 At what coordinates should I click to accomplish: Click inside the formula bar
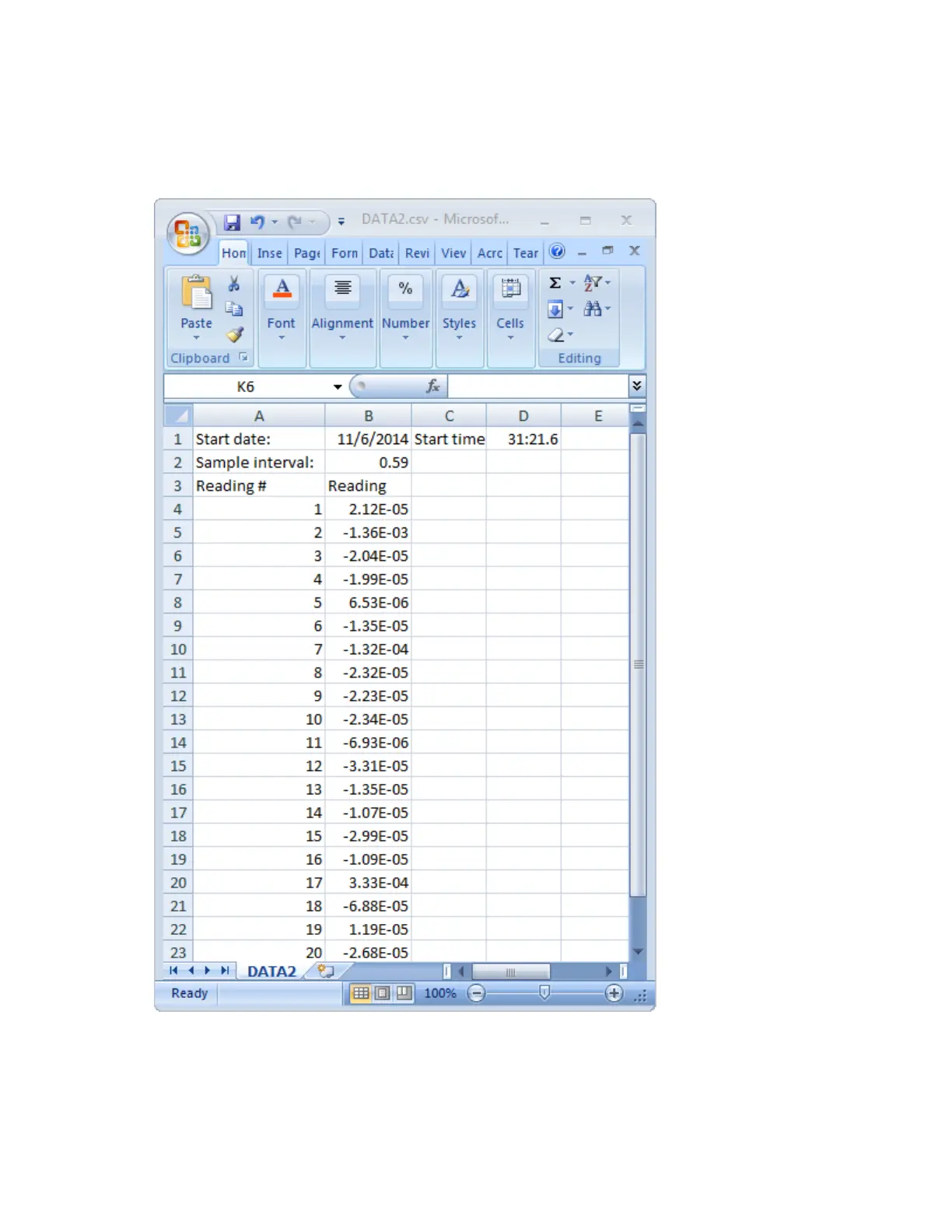click(x=538, y=387)
